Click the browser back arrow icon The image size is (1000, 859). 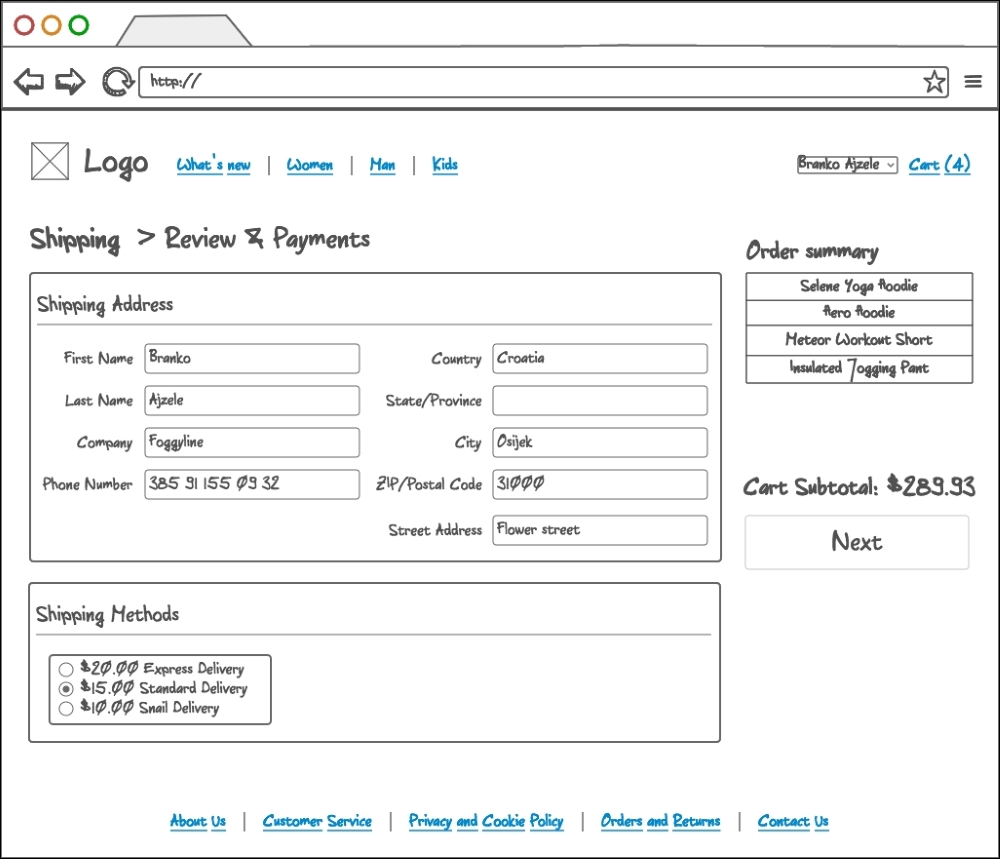click(28, 81)
